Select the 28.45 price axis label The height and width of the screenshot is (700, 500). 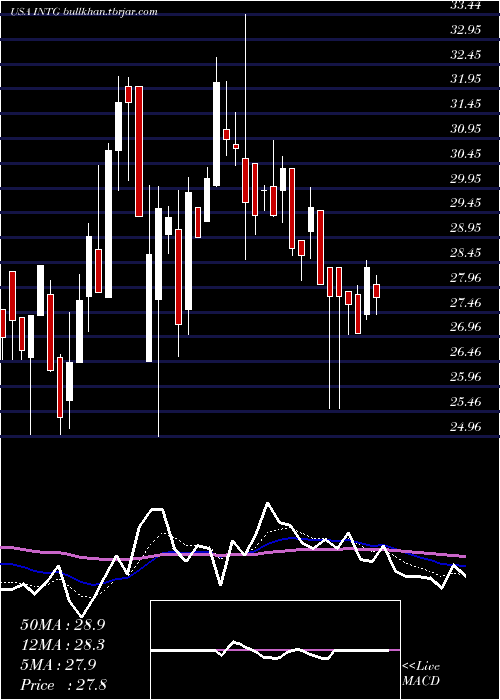[x=466, y=253]
